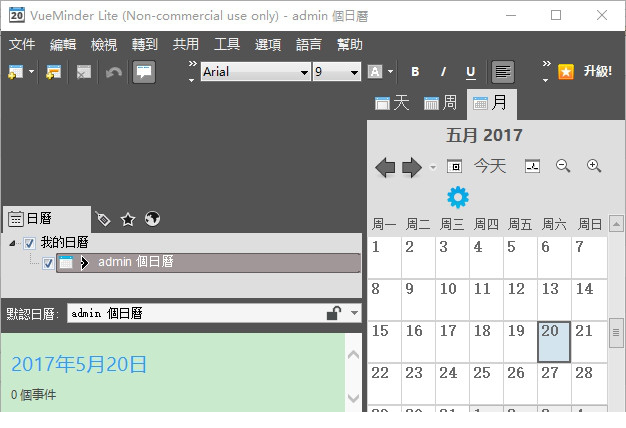This screenshot has width=626, height=428.
Task: Click the 今天 today button
Action: pyautogui.click(x=490, y=166)
